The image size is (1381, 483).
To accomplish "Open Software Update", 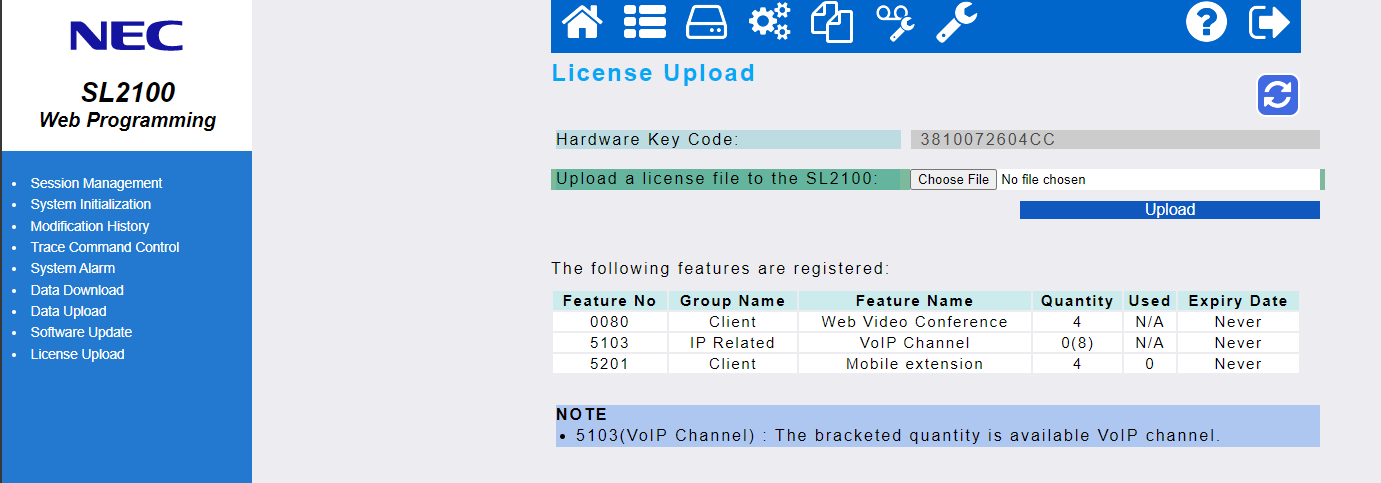I will (81, 332).
